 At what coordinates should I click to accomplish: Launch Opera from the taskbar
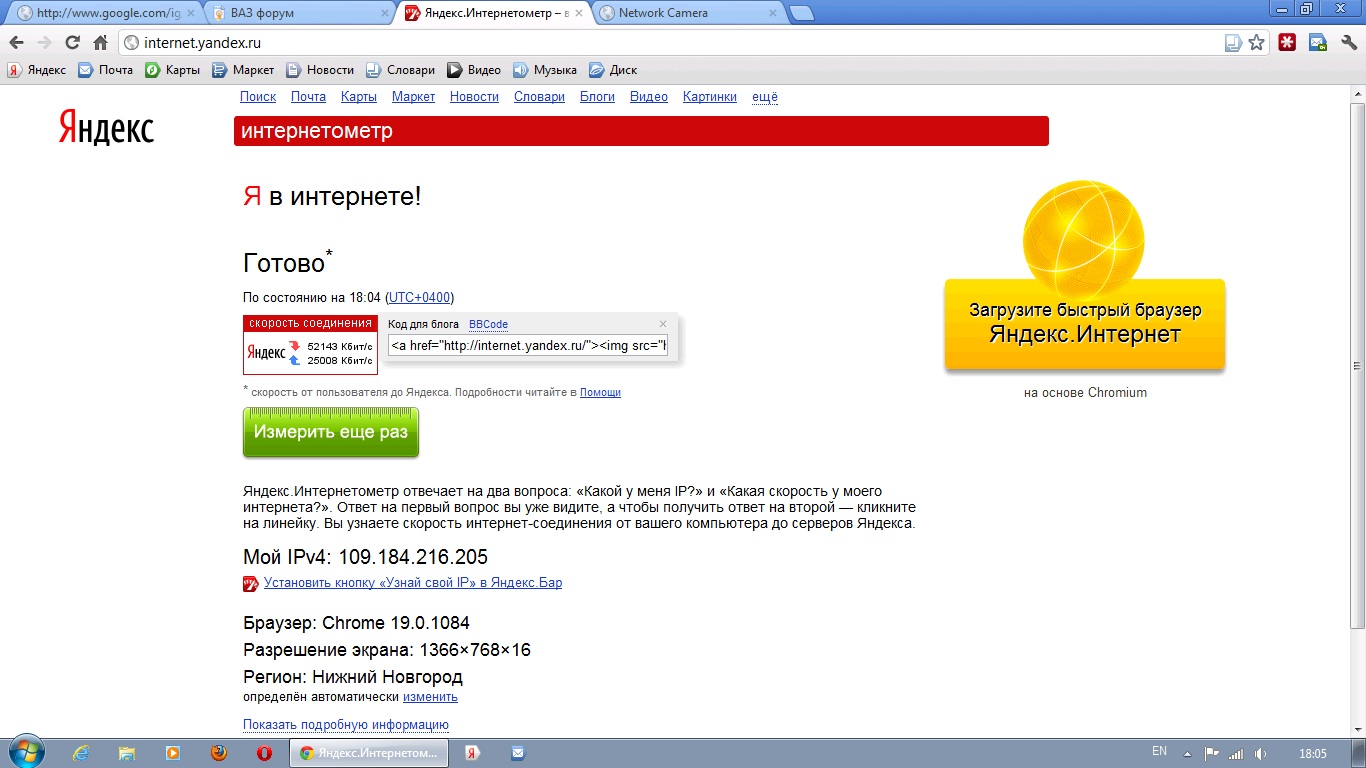click(264, 753)
